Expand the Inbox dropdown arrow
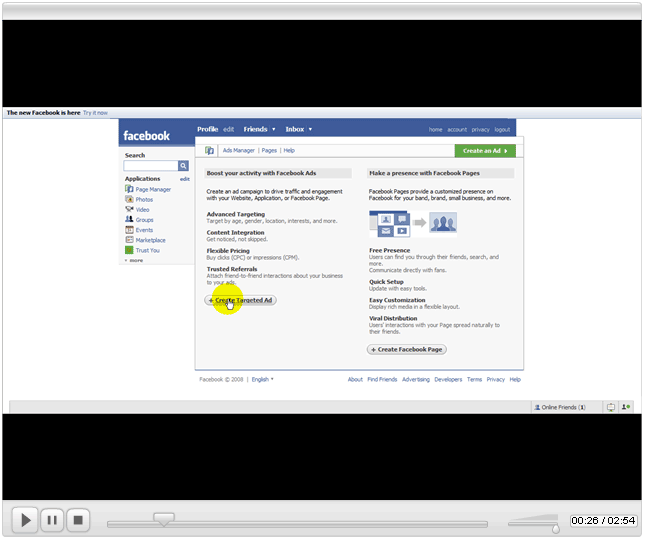 (312, 130)
